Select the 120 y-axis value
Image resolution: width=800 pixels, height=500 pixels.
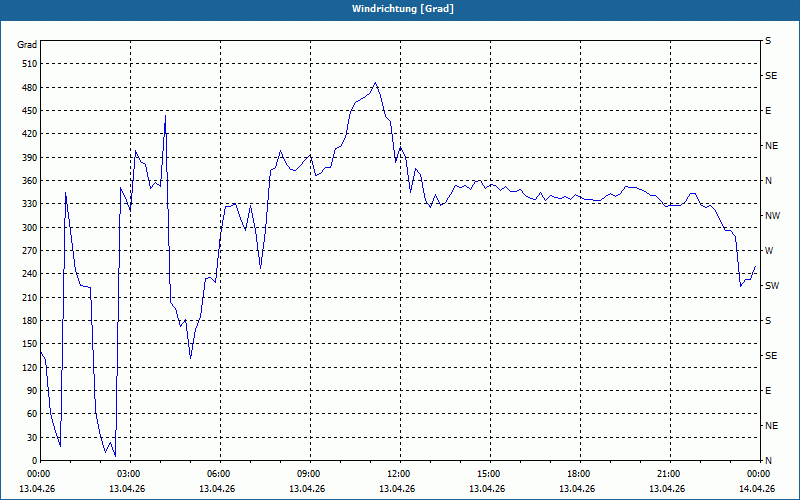30,367
